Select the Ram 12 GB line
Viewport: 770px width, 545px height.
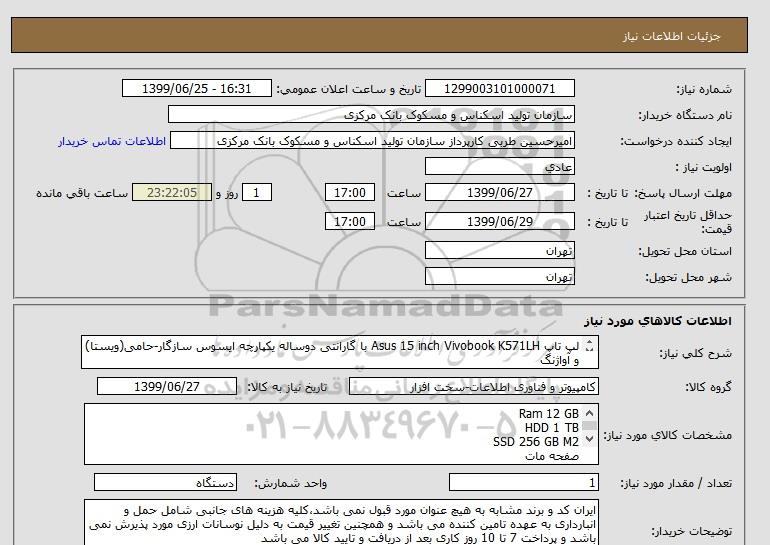click(549, 414)
